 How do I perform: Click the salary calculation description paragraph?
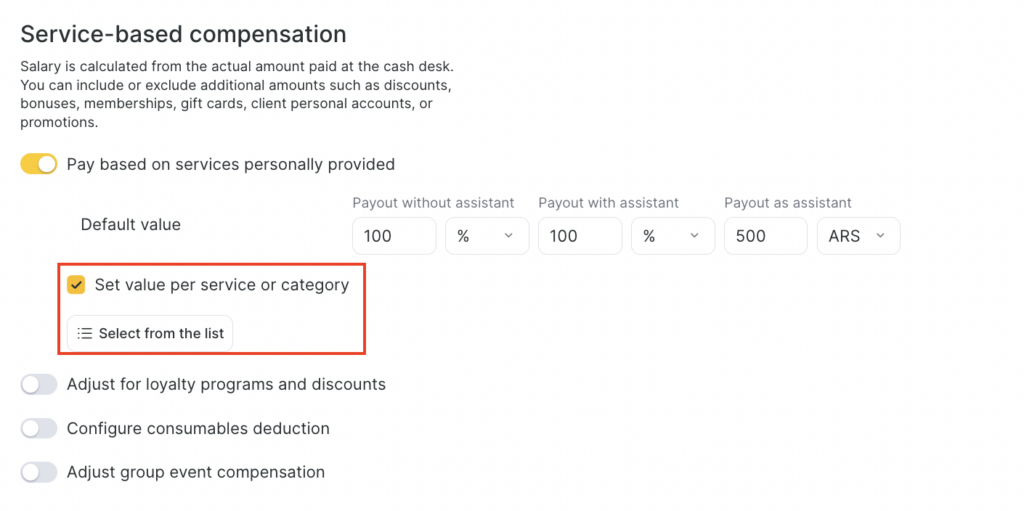click(x=236, y=95)
